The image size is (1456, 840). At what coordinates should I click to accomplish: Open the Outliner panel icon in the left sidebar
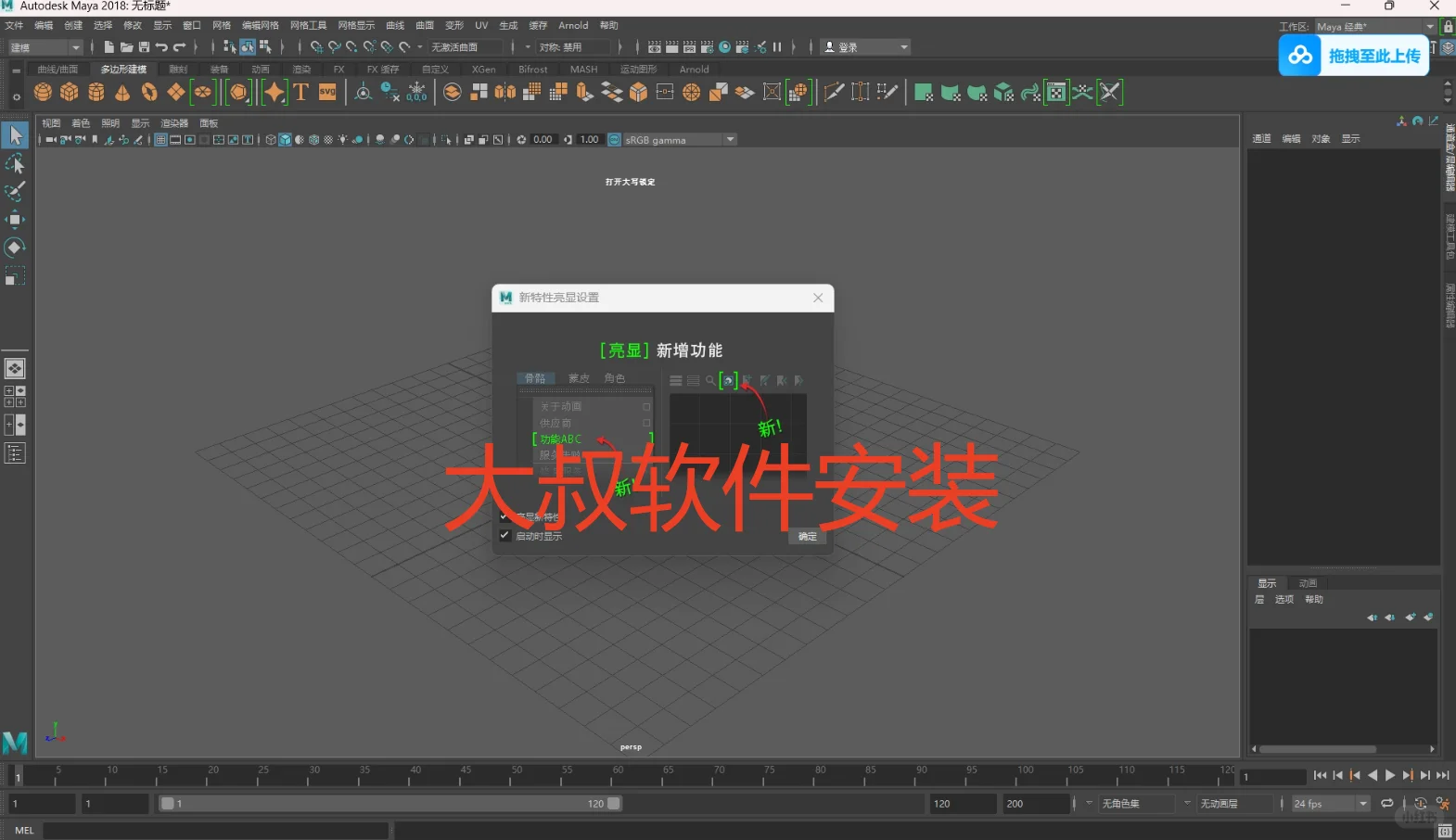[15, 453]
